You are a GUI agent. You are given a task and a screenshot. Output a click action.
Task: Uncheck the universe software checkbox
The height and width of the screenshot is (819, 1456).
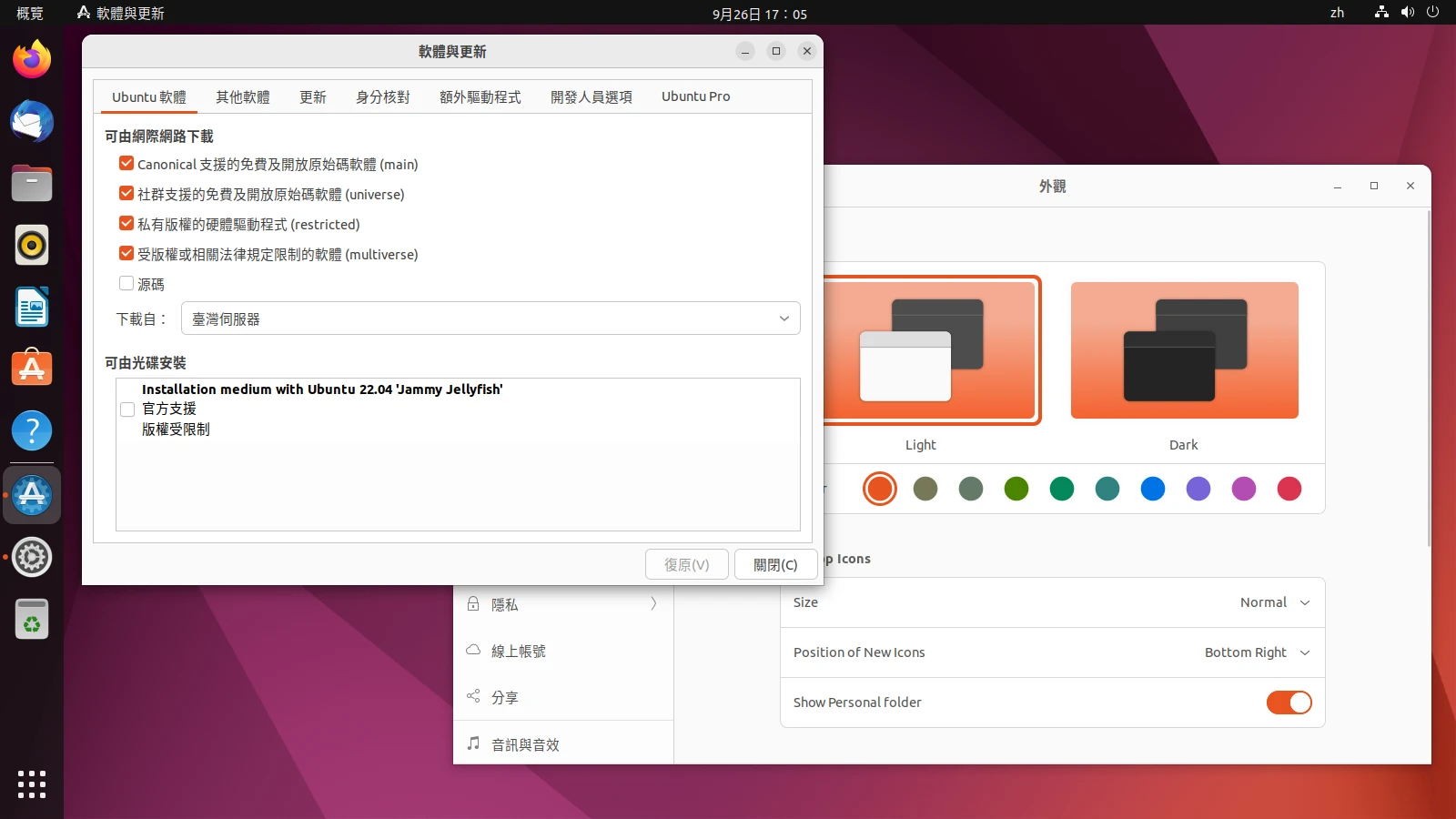[x=126, y=194]
